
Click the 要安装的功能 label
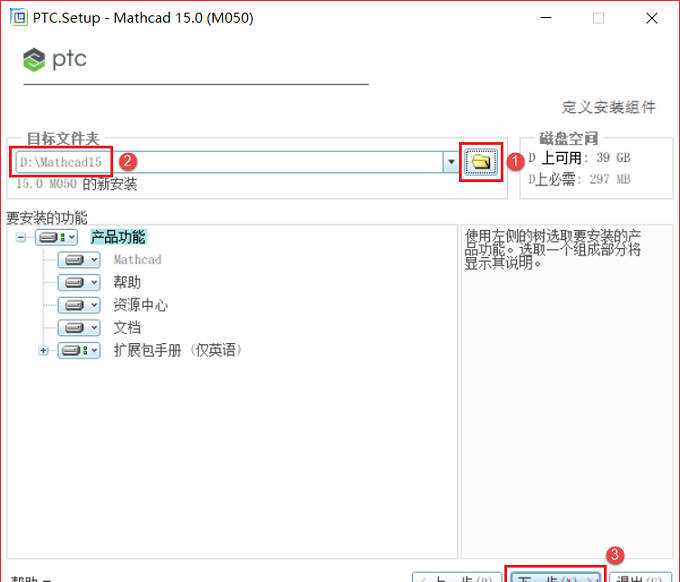click(47, 217)
